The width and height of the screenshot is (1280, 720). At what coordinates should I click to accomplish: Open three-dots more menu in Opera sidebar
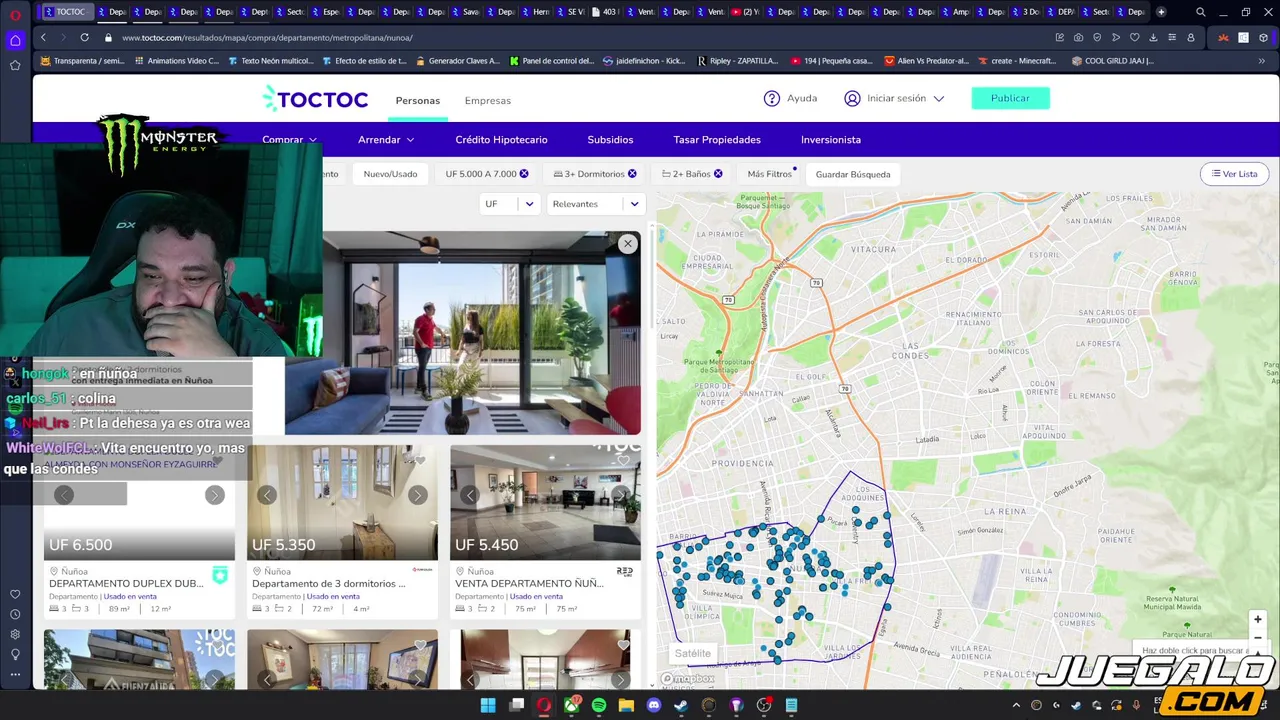click(15, 674)
